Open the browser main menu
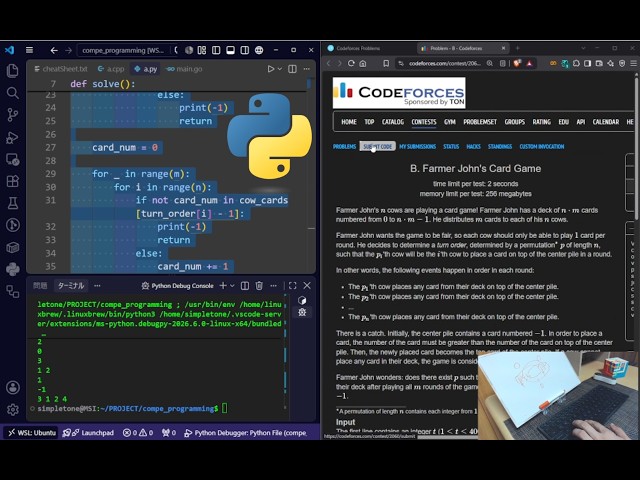 633,63
